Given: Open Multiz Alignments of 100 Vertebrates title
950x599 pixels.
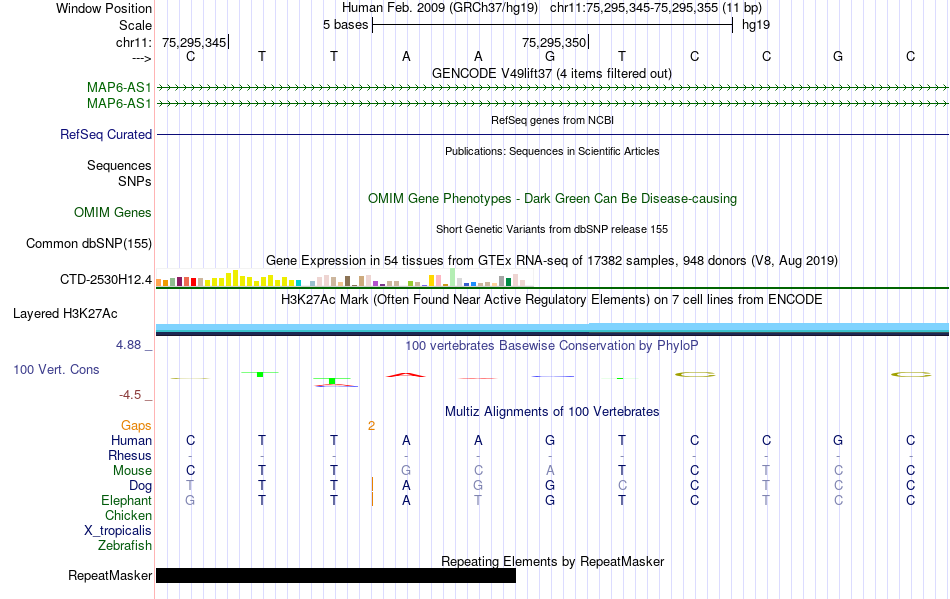Looking at the screenshot, I should tap(552, 411).
